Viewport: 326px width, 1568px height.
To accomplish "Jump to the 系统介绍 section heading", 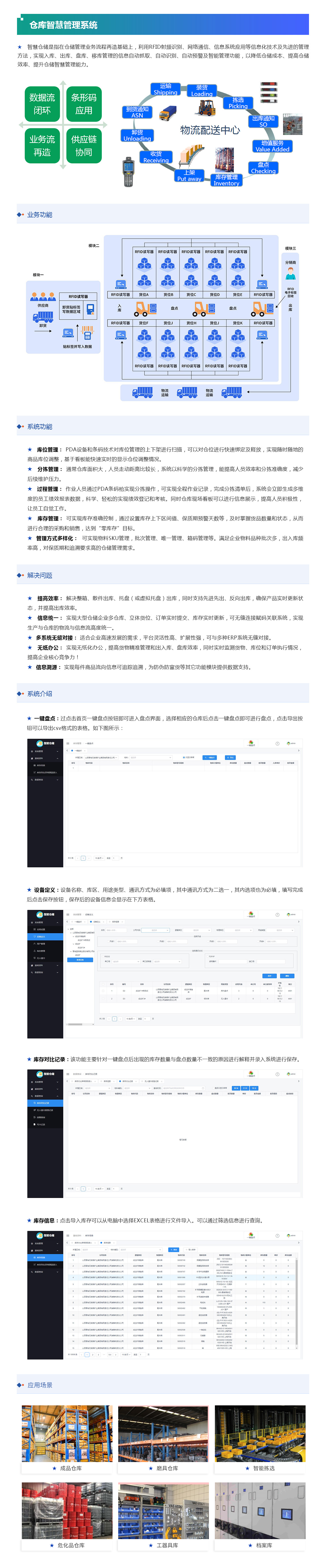I will click(40, 693).
